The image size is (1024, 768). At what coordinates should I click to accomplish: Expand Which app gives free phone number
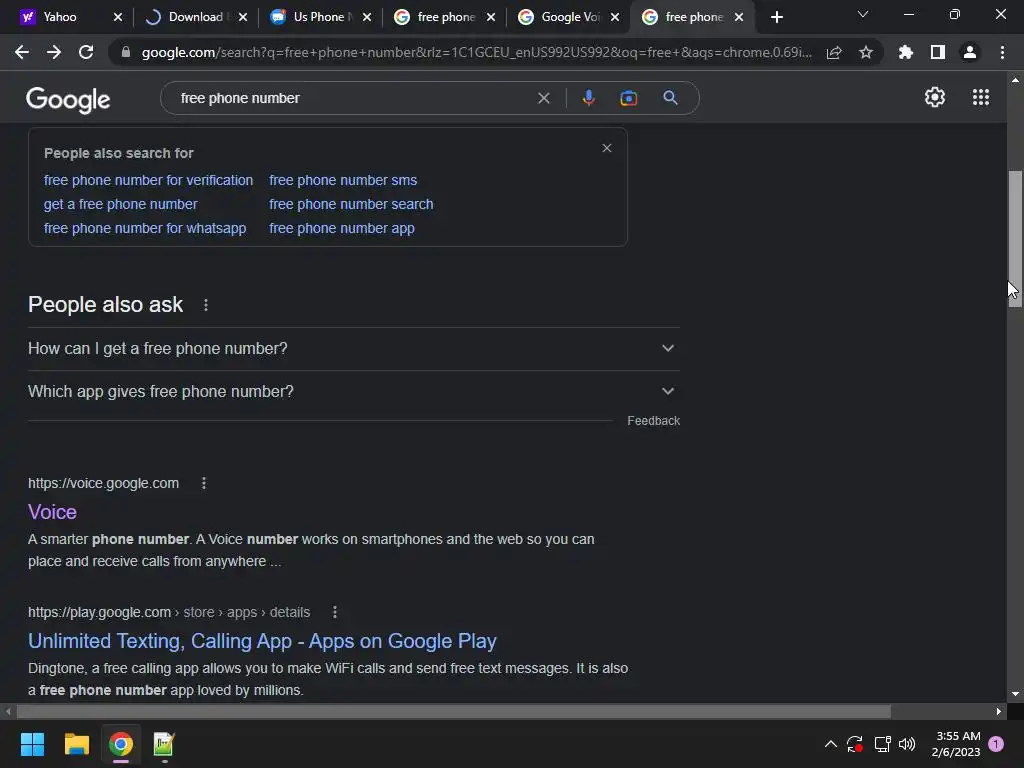coord(354,392)
